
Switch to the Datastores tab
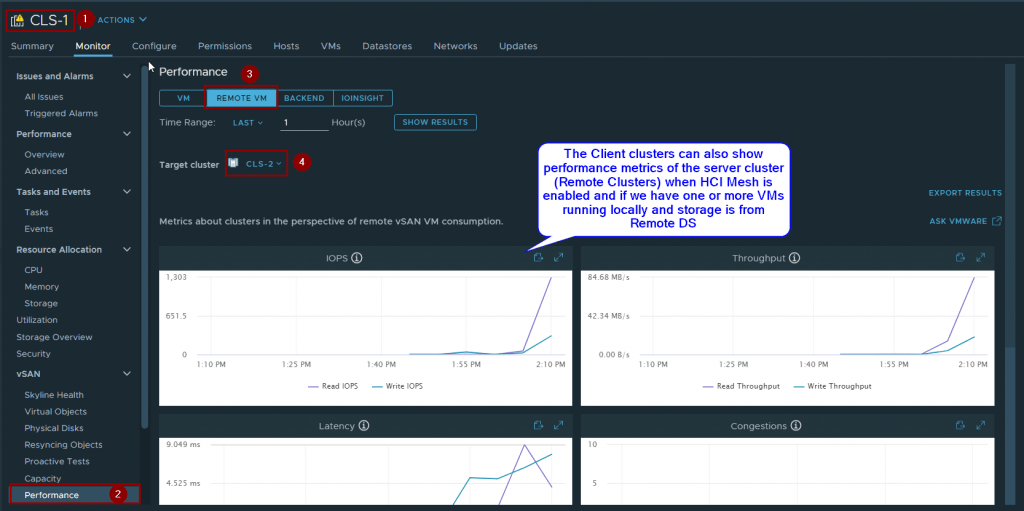tap(386, 46)
